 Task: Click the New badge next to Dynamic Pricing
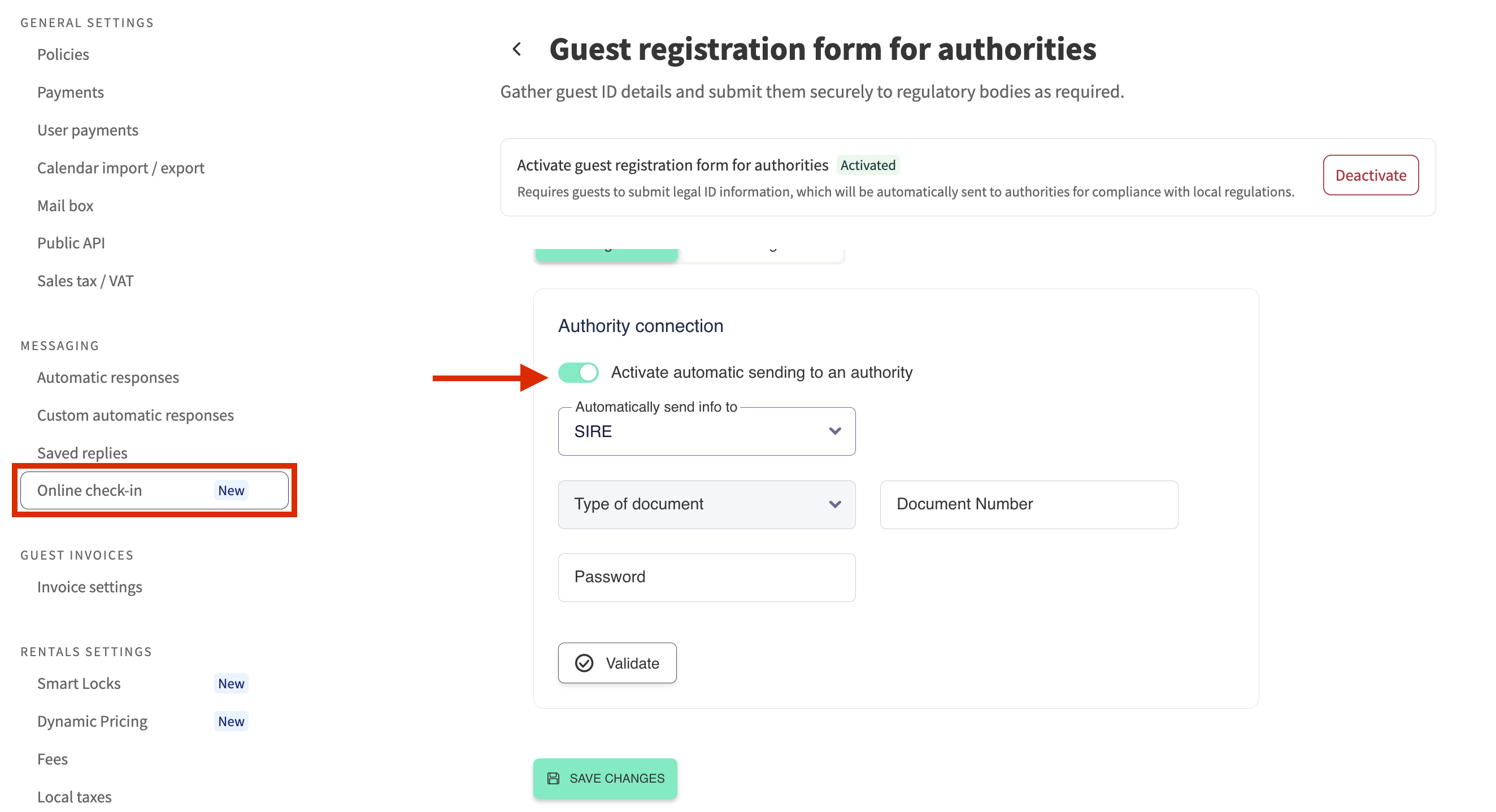[x=231, y=721]
